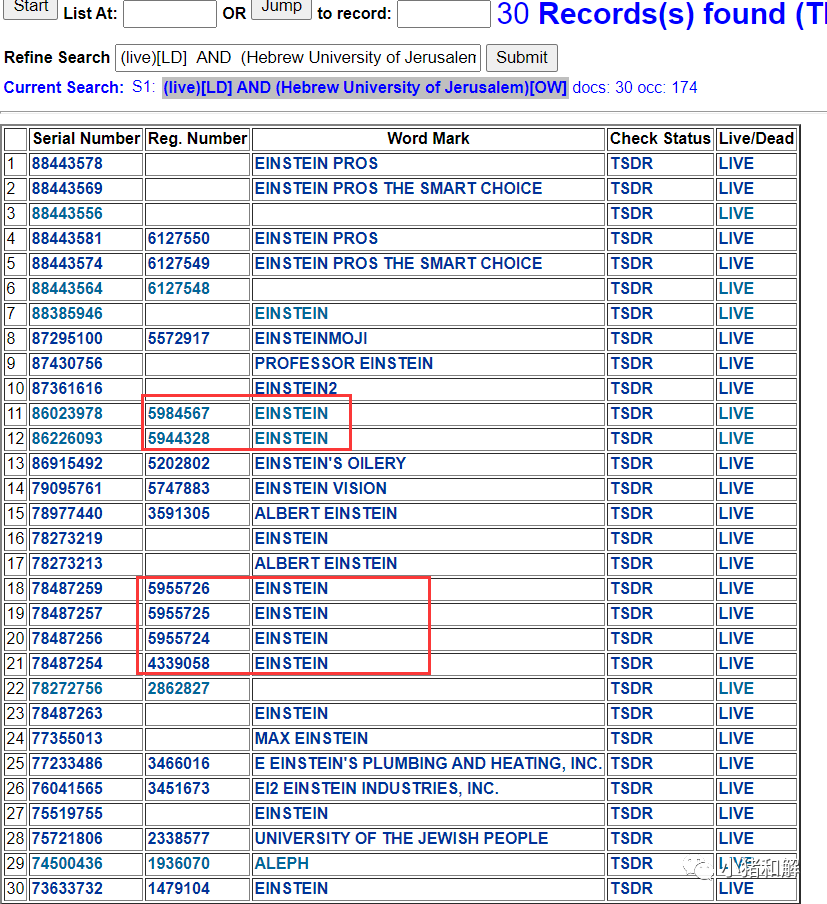This screenshot has height=904, width=827.
Task: Open serial number 78273213
Action: (67, 563)
